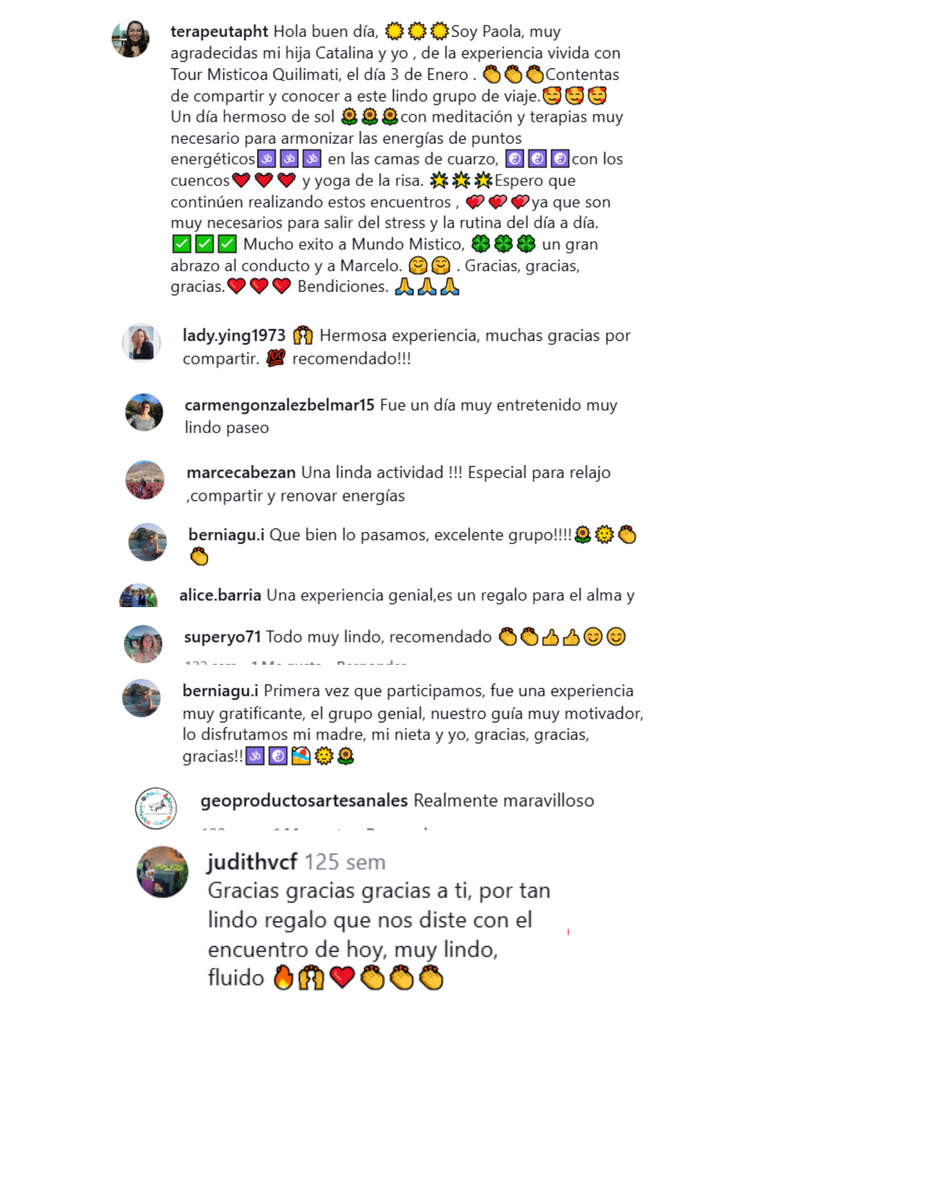
Task: Click the terapeutapht username link
Action: tap(220, 32)
